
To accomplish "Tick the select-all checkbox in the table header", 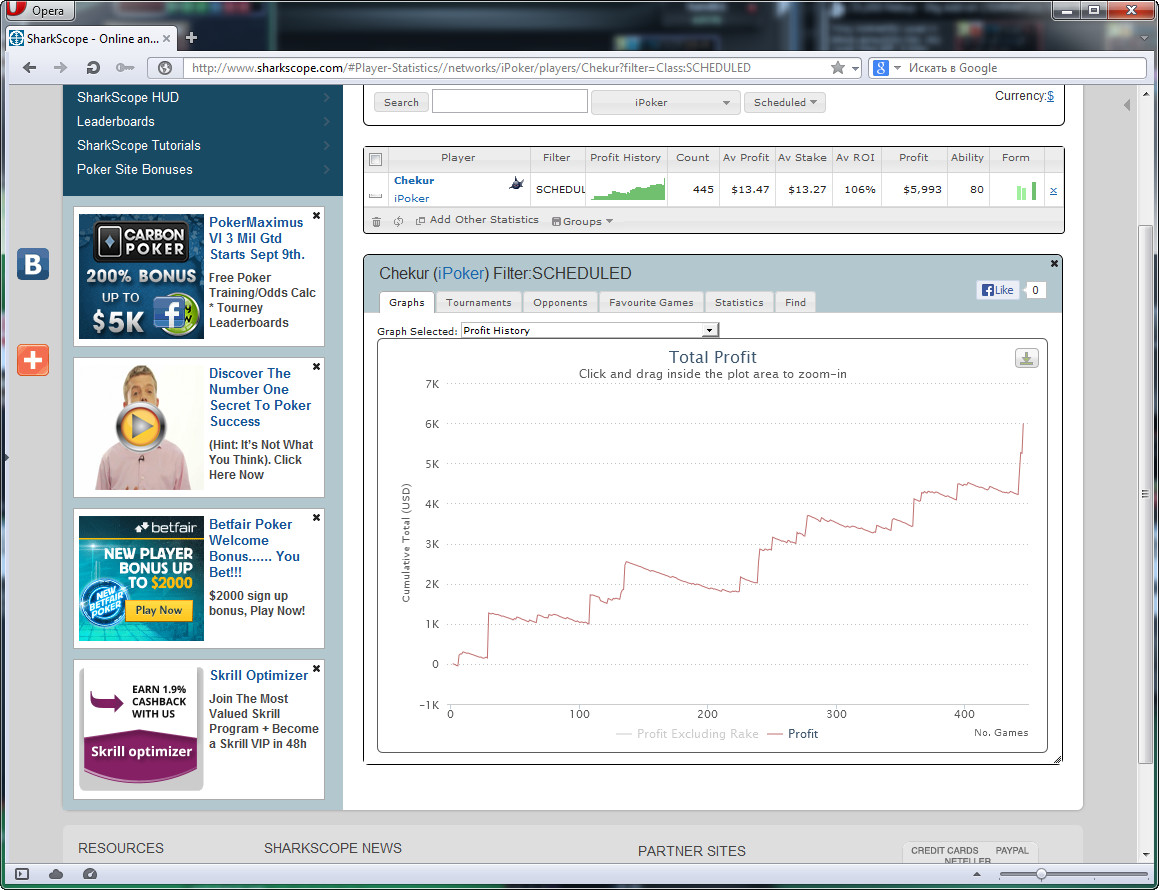I will tap(375, 159).
